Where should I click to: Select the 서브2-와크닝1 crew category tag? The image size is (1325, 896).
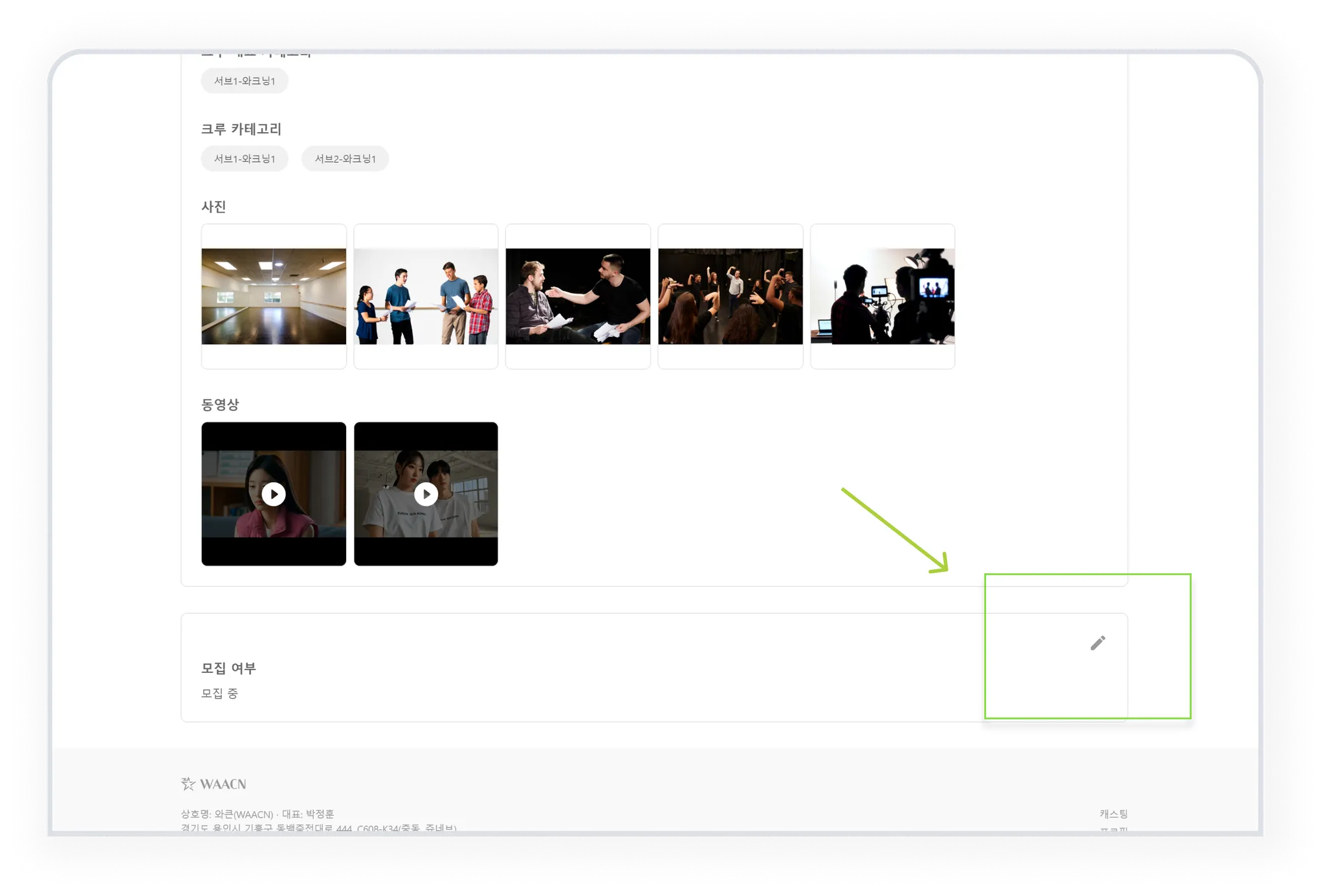tap(345, 159)
